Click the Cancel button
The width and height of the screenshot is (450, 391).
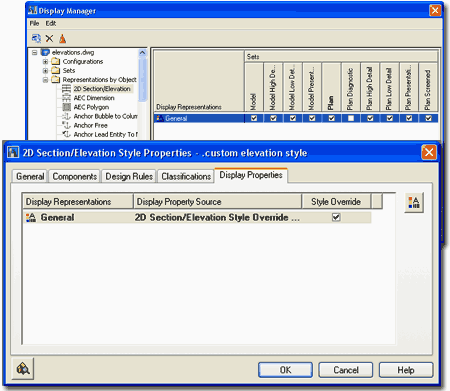346,370
